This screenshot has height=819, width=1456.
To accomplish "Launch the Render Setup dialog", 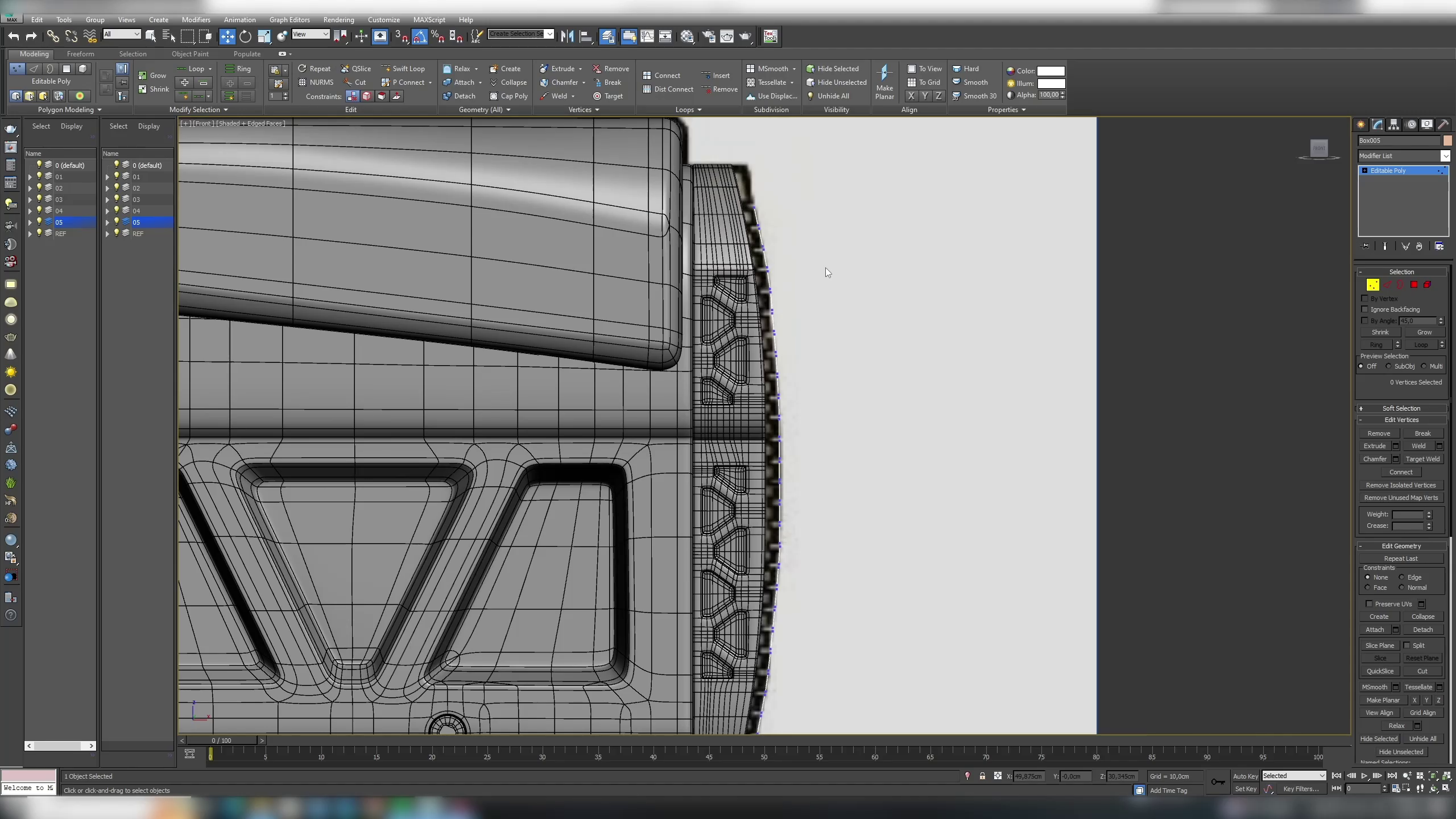I will click(709, 36).
